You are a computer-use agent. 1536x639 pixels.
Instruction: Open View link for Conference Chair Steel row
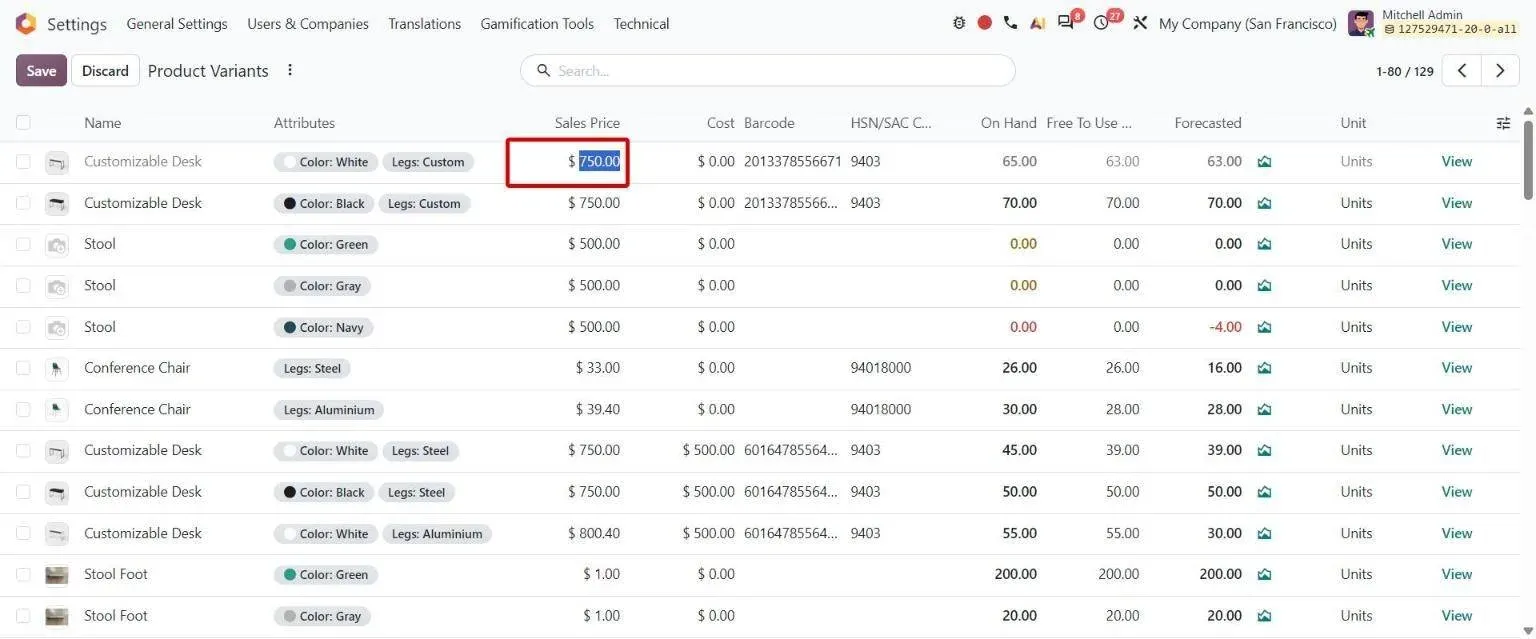pos(1456,368)
